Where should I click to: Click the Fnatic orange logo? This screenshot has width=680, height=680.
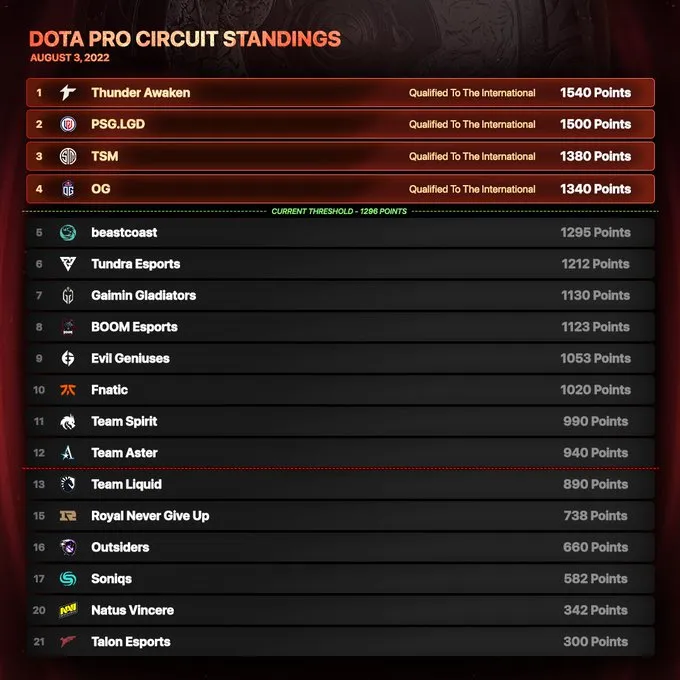(67, 390)
